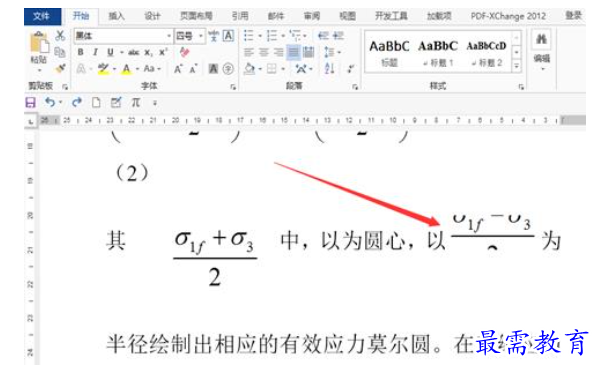Click the multilevel list icon

pos(295,36)
